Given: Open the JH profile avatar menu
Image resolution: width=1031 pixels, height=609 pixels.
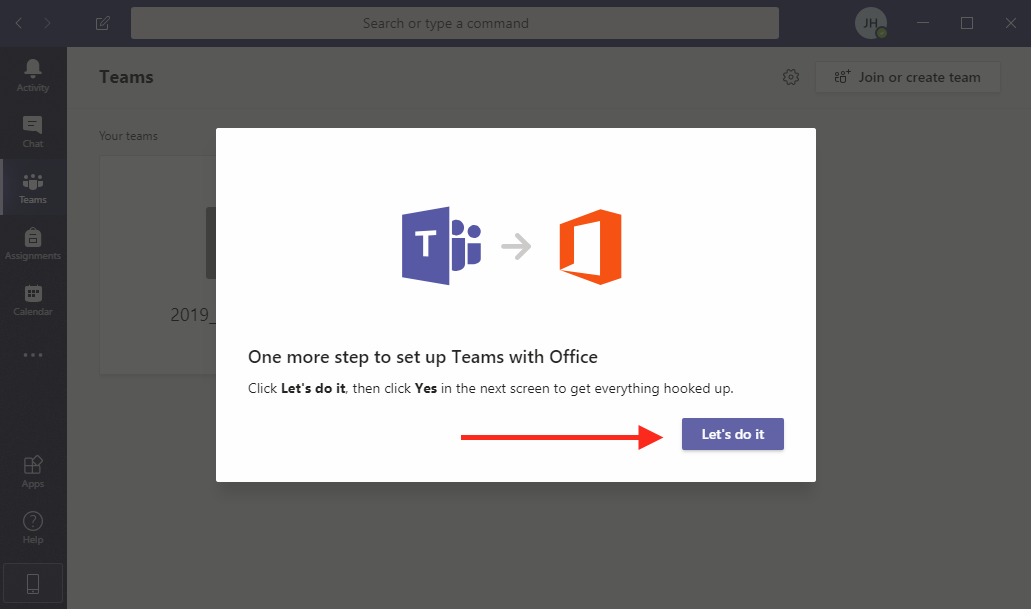Looking at the screenshot, I should point(871,23).
